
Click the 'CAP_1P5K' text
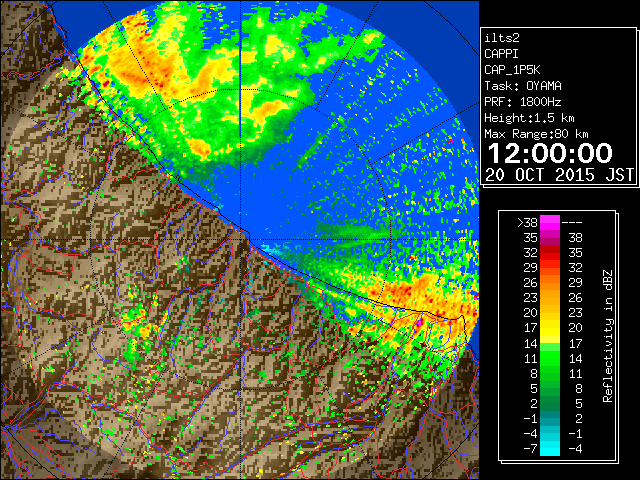coord(512,70)
